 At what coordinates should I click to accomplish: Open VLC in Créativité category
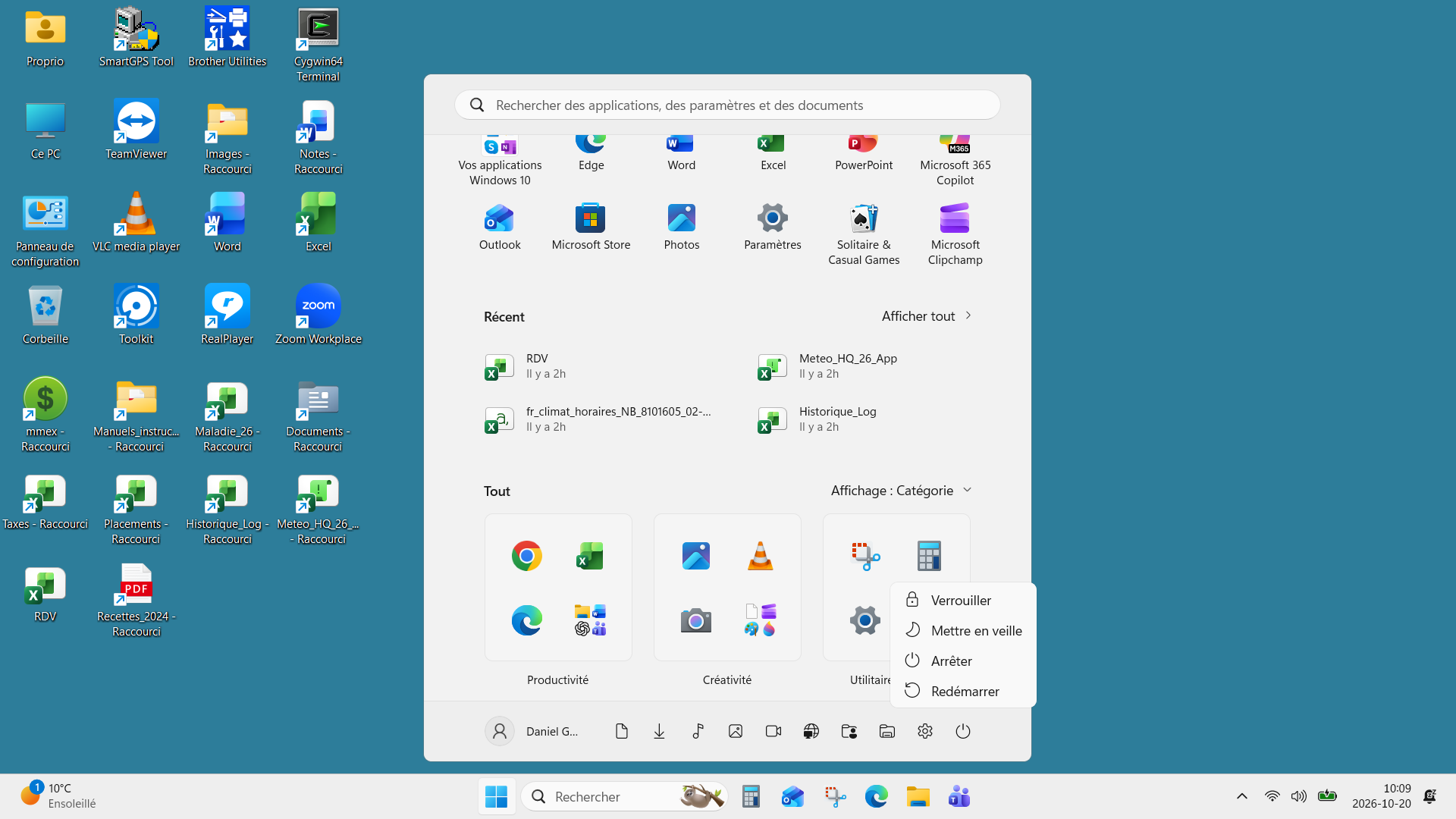[x=760, y=556]
